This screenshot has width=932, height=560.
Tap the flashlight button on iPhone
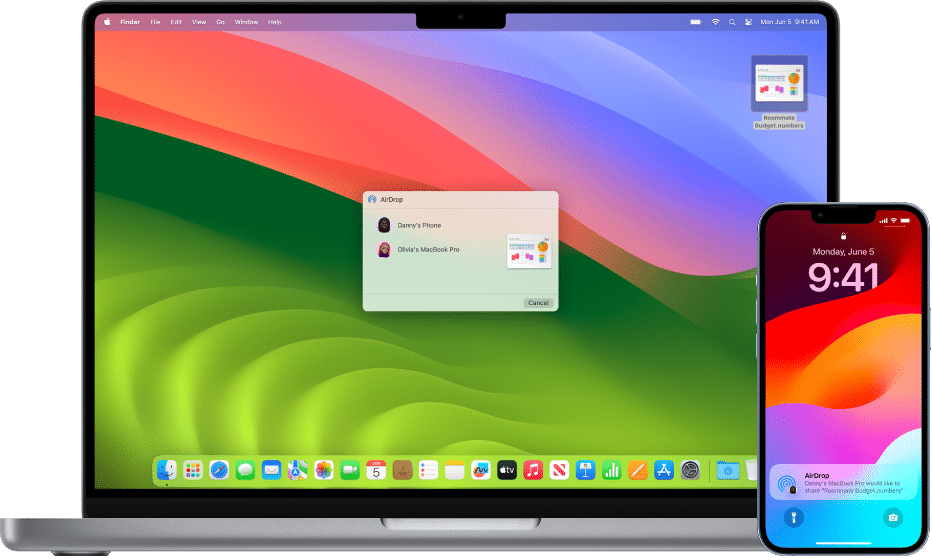(x=794, y=518)
